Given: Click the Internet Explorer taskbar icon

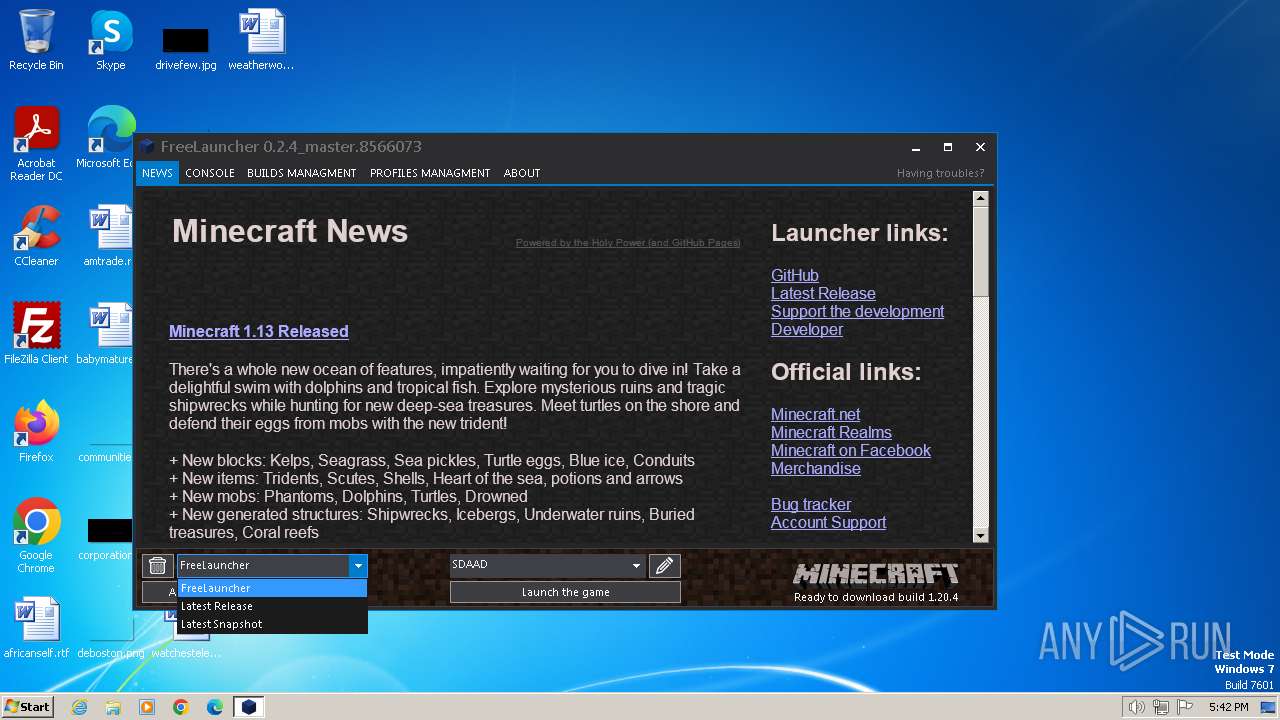Looking at the screenshot, I should coord(79,707).
